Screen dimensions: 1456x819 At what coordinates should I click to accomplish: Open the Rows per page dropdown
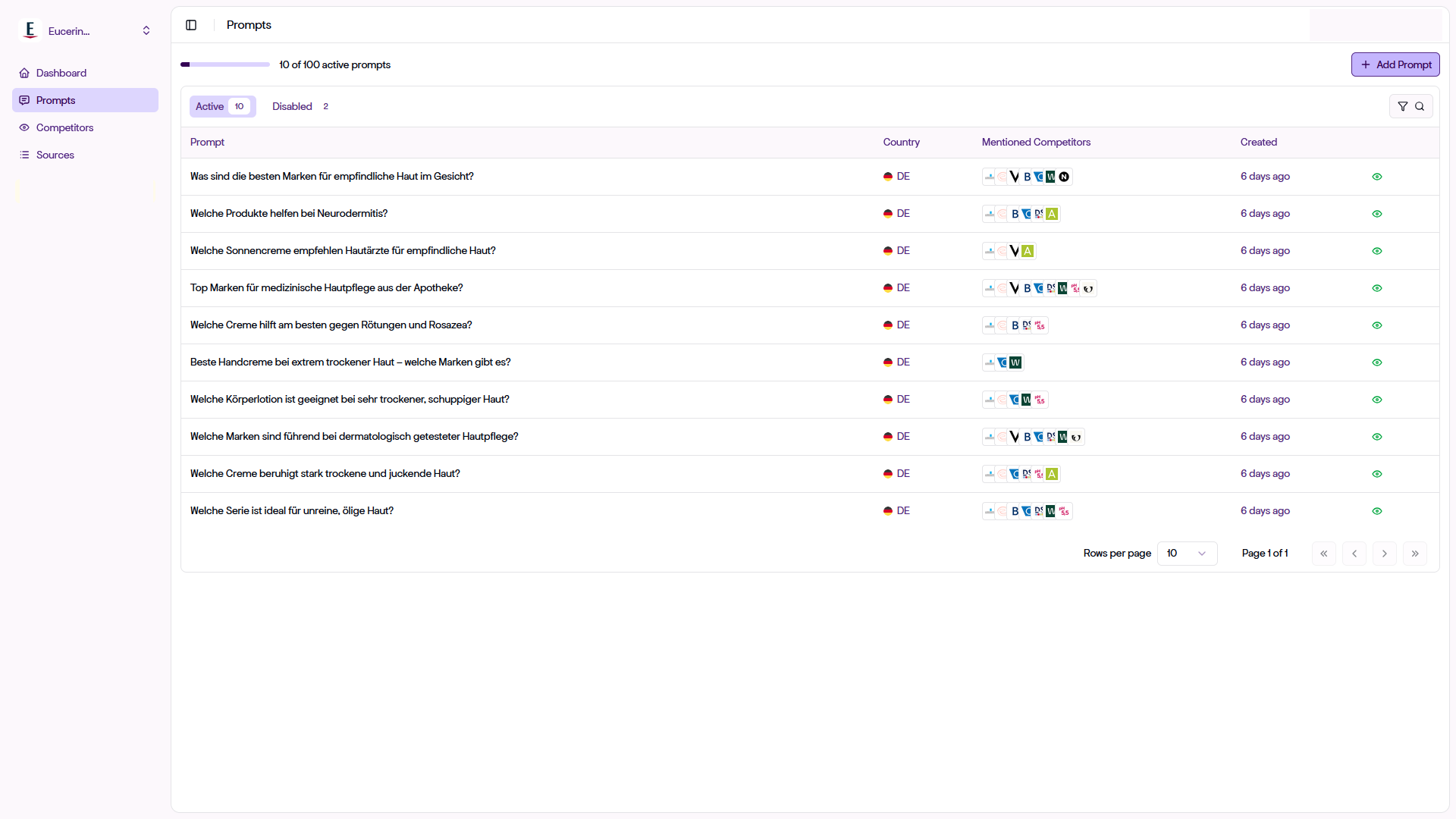[x=1187, y=554]
